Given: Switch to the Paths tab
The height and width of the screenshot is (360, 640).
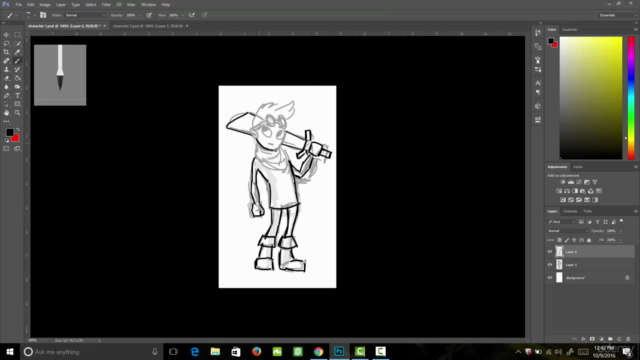Looking at the screenshot, I should pyautogui.click(x=588, y=211).
